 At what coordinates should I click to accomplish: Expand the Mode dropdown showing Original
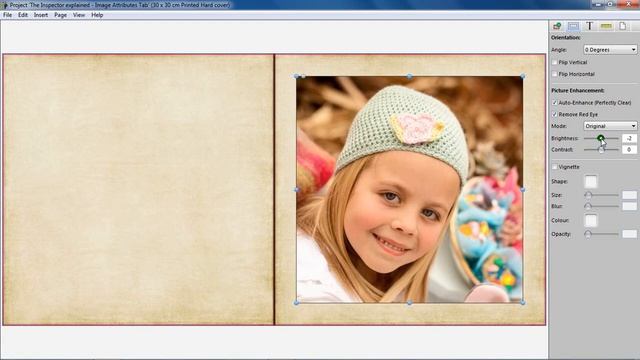610,126
